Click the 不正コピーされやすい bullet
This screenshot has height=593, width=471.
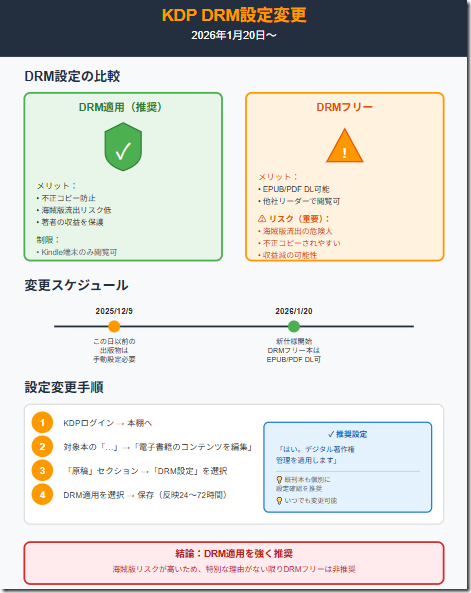click(x=299, y=243)
